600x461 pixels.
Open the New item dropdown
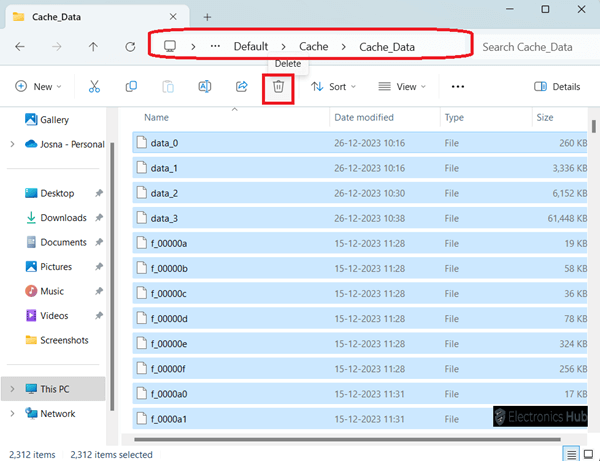pyautogui.click(x=38, y=87)
